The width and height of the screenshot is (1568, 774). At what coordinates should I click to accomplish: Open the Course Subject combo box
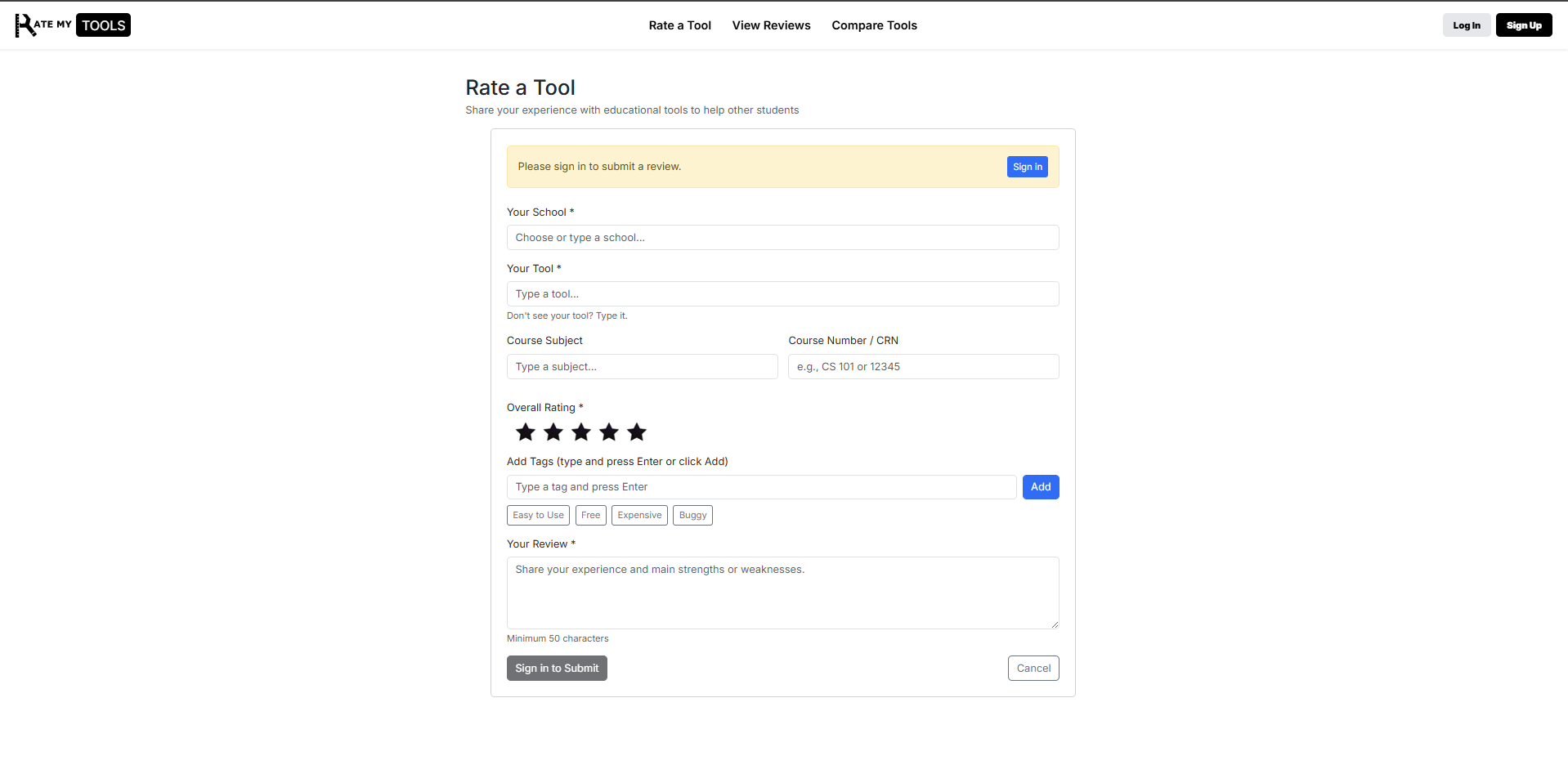[x=642, y=367]
